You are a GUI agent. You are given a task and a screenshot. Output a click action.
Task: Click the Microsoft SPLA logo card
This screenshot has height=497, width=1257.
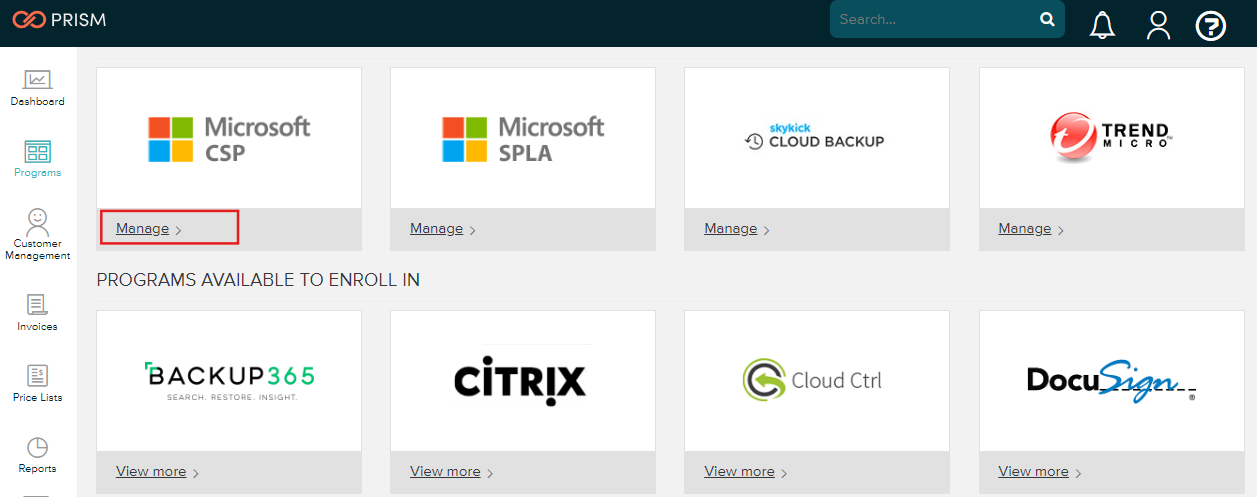click(523, 139)
